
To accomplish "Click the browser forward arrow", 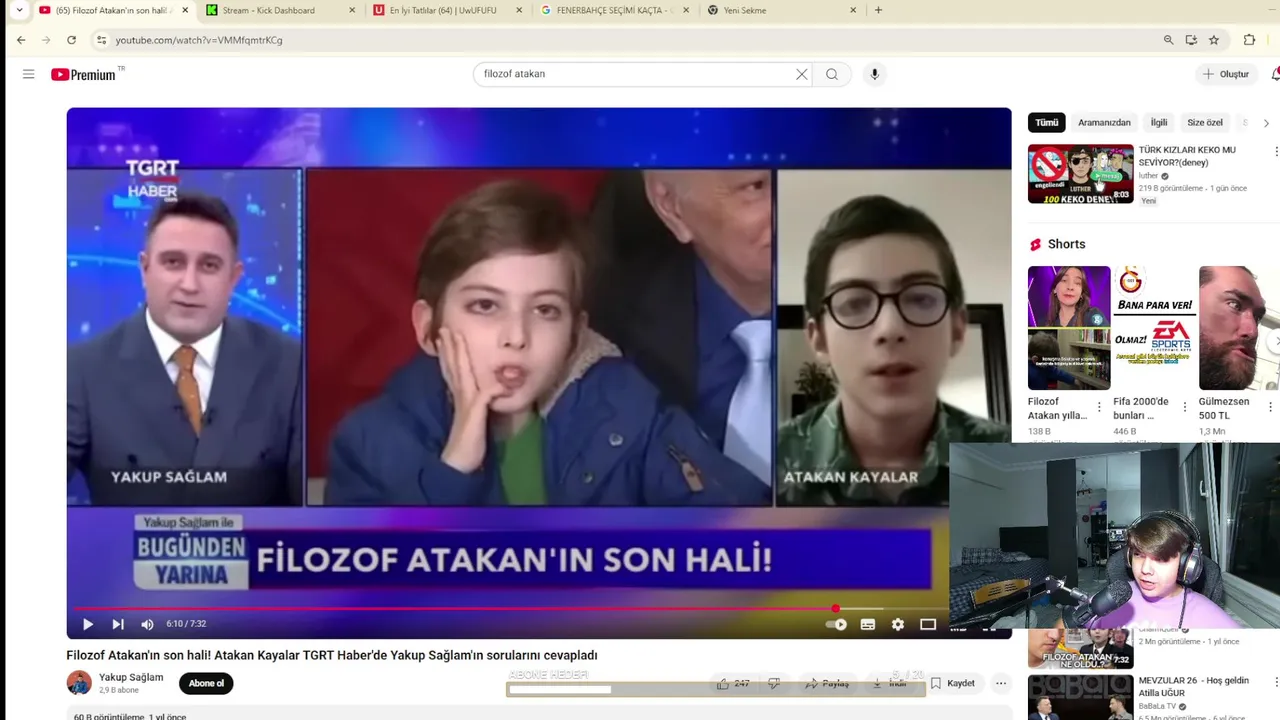I will [46, 40].
